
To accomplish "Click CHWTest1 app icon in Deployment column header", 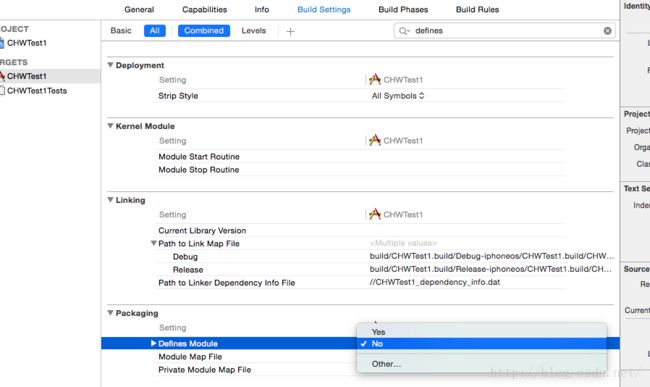I will point(375,79).
